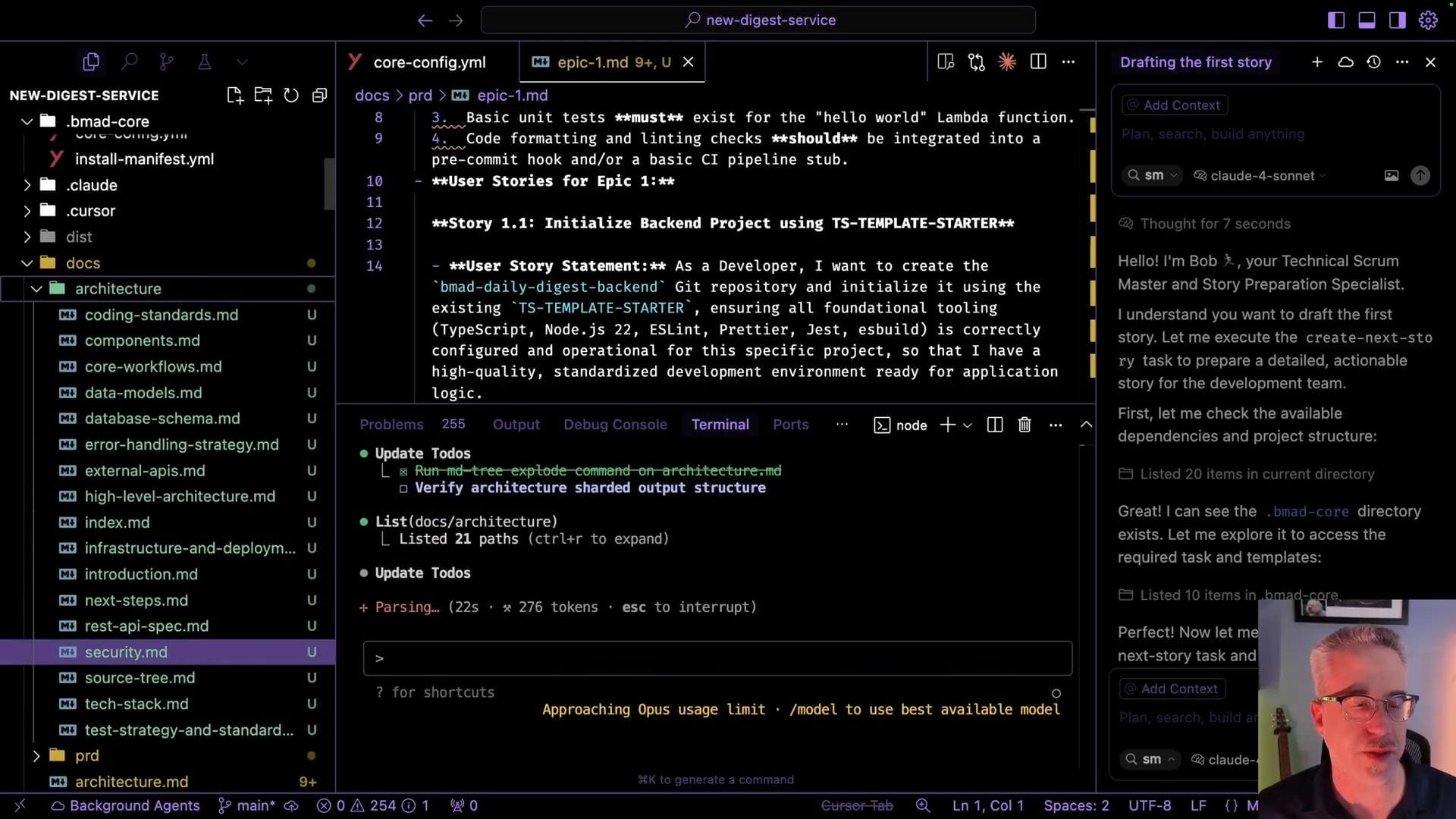Image resolution: width=1456 pixels, height=819 pixels.
Task: Open claude-4-sonnet model dropdown
Action: pyautogui.click(x=1262, y=176)
